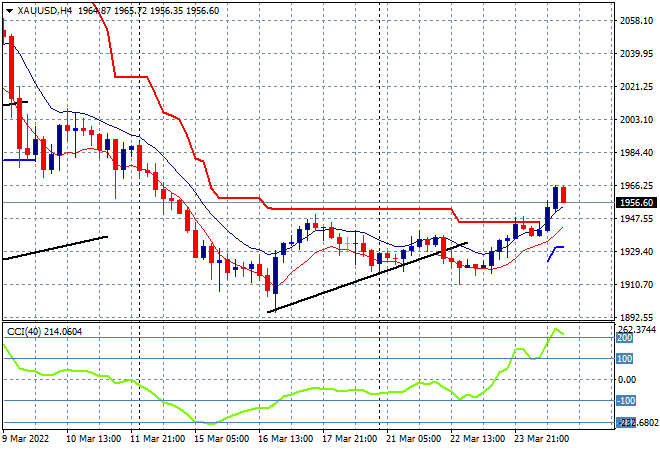This screenshot has height=450, width=660.
Task: Click the 10 Mar 13:00 time label
Action: 93,439
